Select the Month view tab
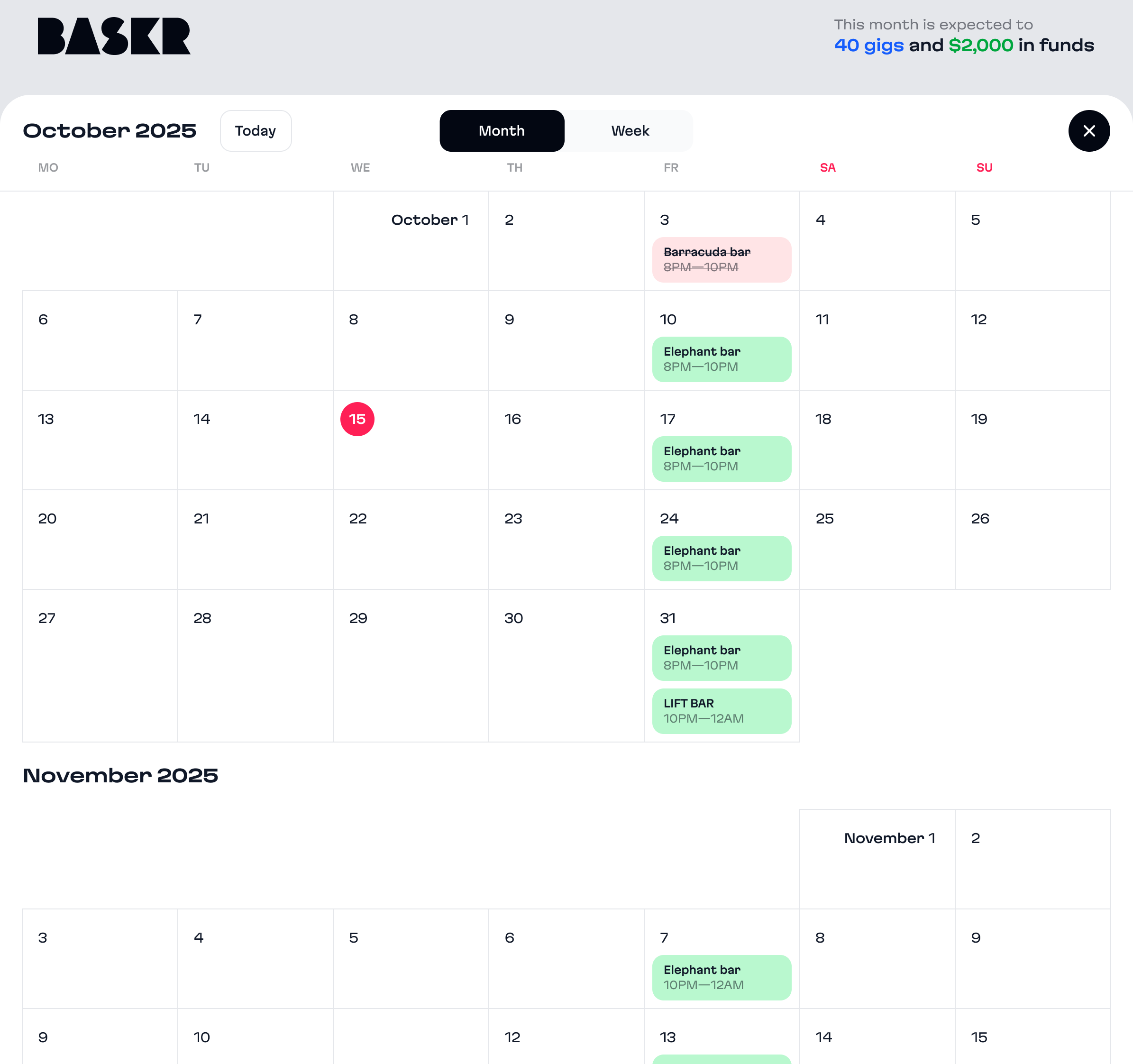 [x=502, y=131]
